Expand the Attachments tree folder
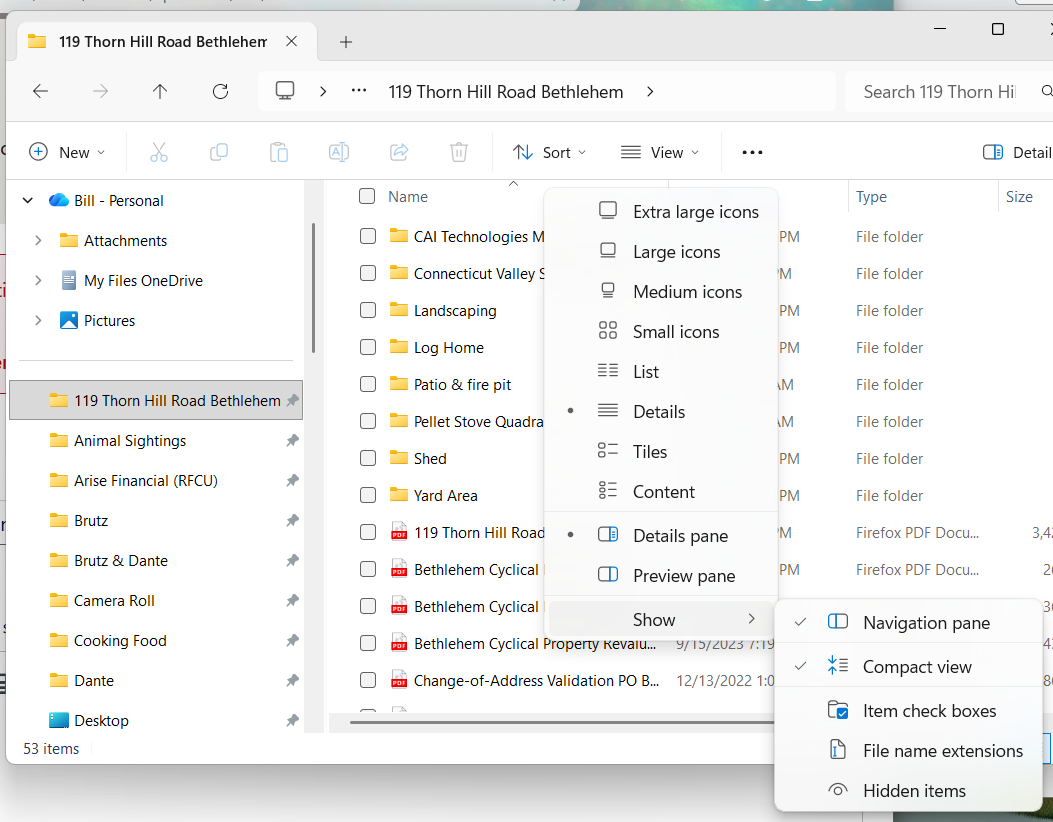 [38, 240]
